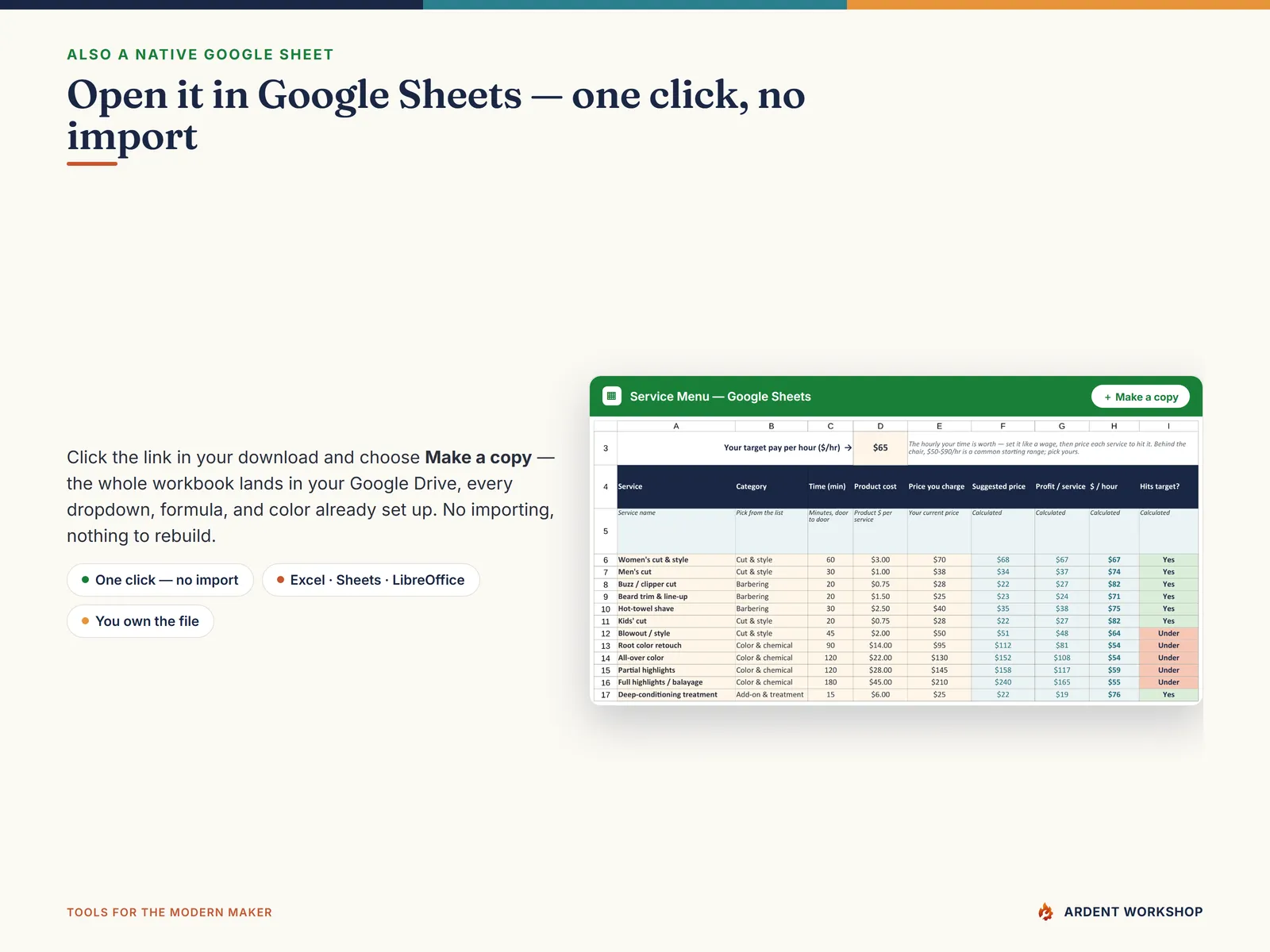This screenshot has height=952, width=1270.
Task: Select the All-over color cell
Action: click(676, 658)
